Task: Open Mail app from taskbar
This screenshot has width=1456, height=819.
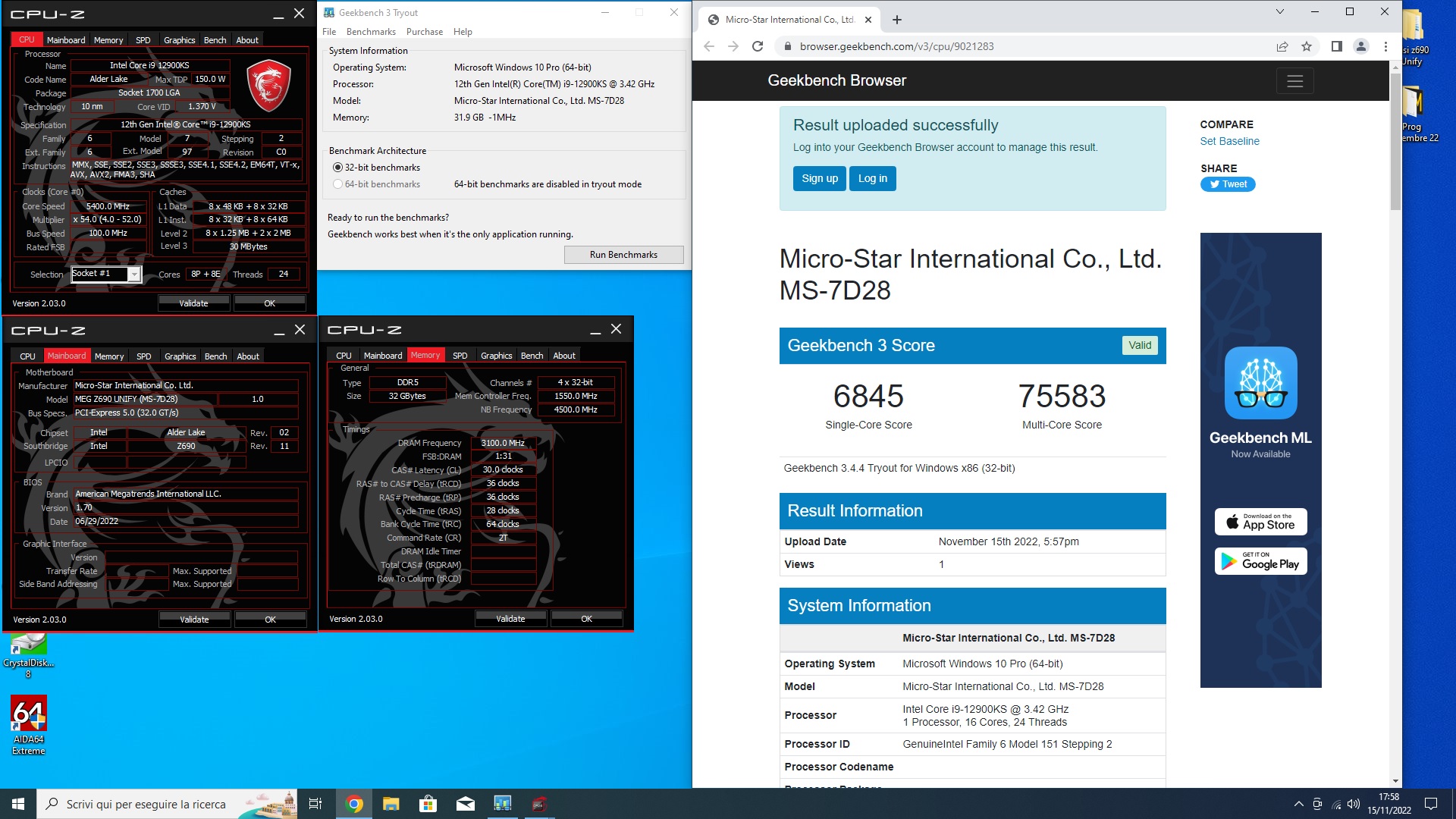Action: [x=465, y=804]
